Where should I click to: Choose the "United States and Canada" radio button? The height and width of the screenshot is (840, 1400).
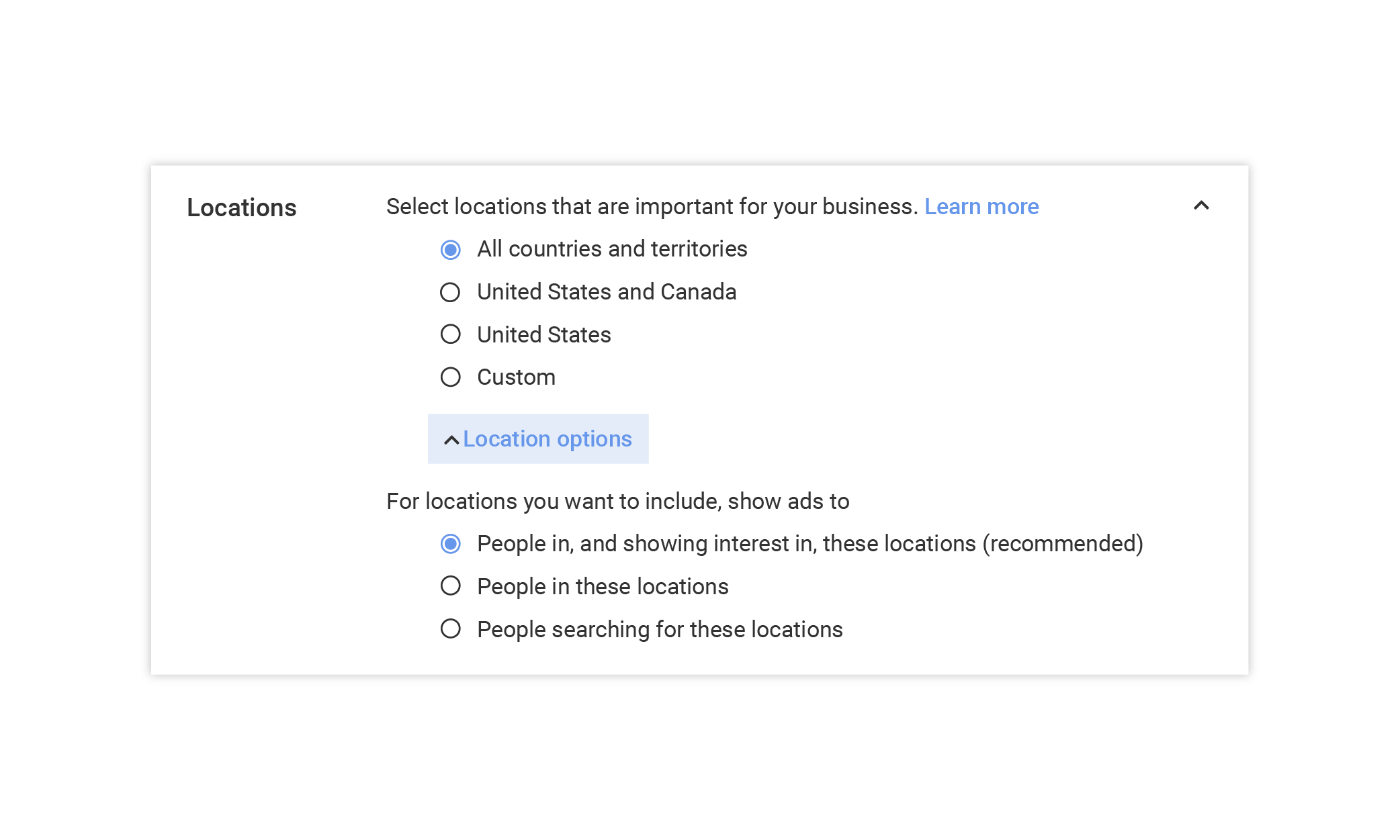point(450,292)
